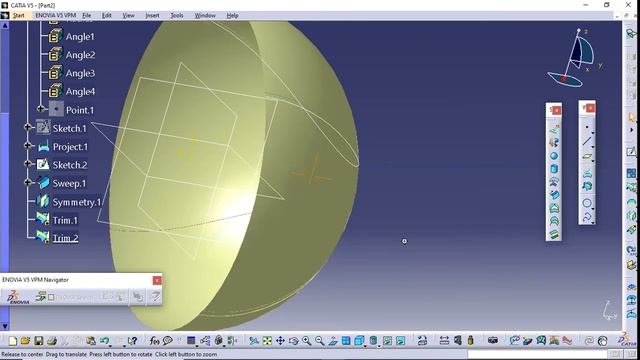Select the Rotate view tool
Viewport: 640px width, 360px height.
tap(293, 341)
